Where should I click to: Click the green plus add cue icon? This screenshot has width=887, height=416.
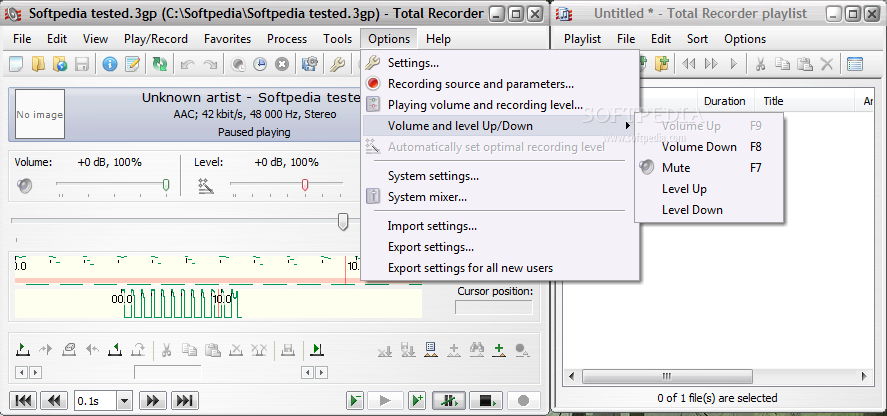[x=499, y=349]
